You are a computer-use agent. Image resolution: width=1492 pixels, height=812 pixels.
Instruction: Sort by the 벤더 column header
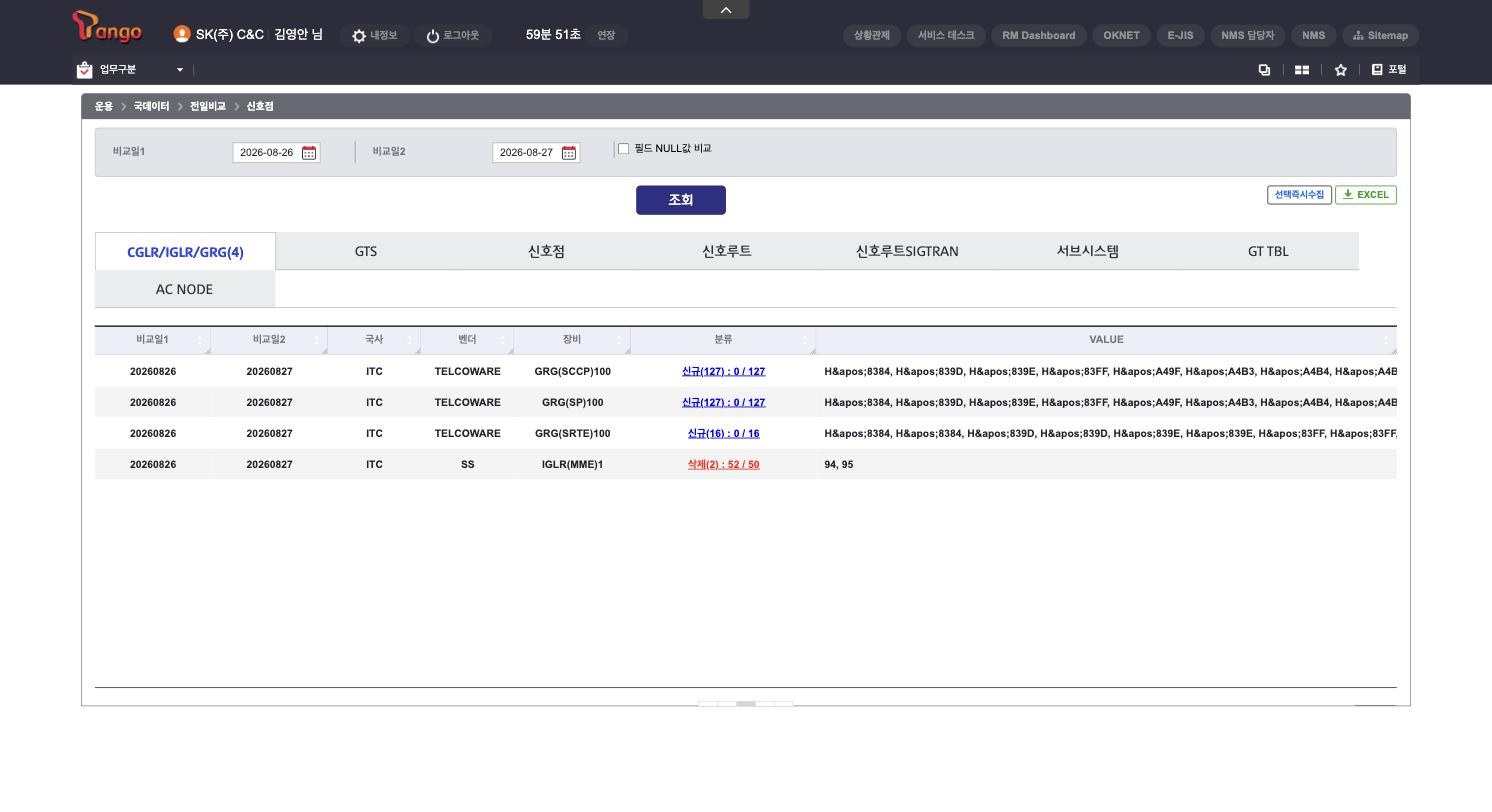(467, 340)
